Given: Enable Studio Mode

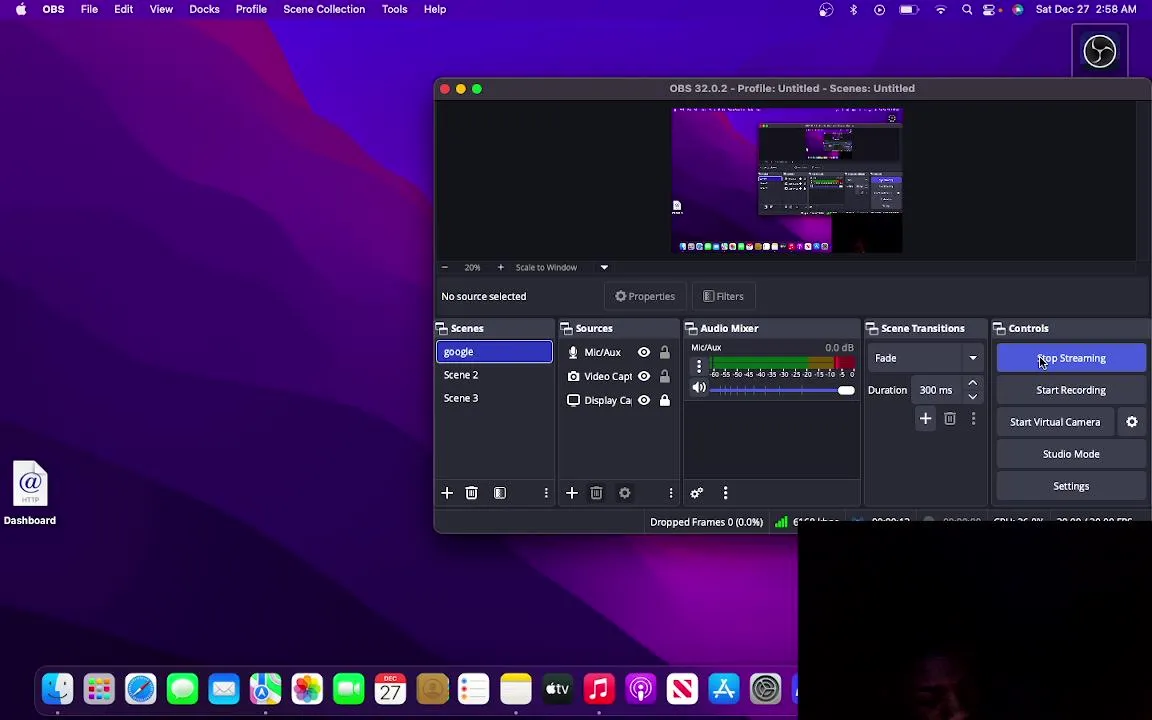Looking at the screenshot, I should click(1071, 454).
